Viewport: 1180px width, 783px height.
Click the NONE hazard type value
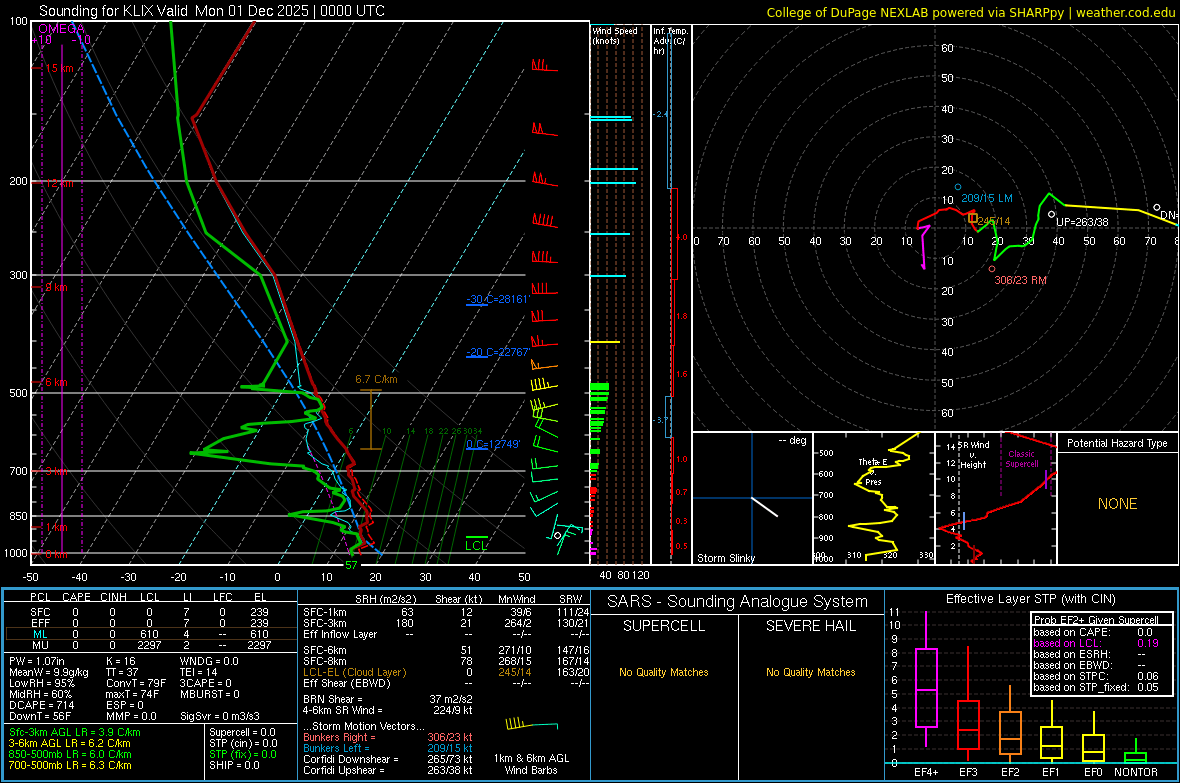[x=1117, y=504]
